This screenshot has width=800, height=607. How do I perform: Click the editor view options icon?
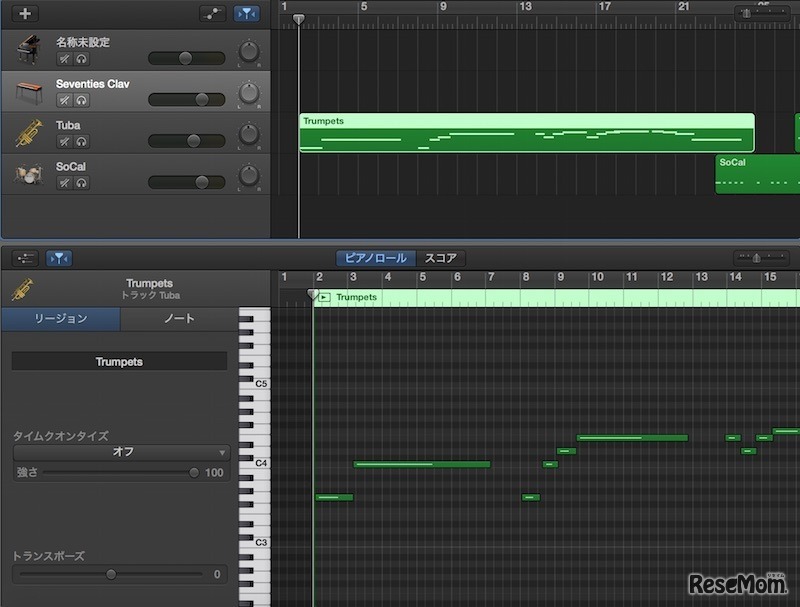coord(26,258)
